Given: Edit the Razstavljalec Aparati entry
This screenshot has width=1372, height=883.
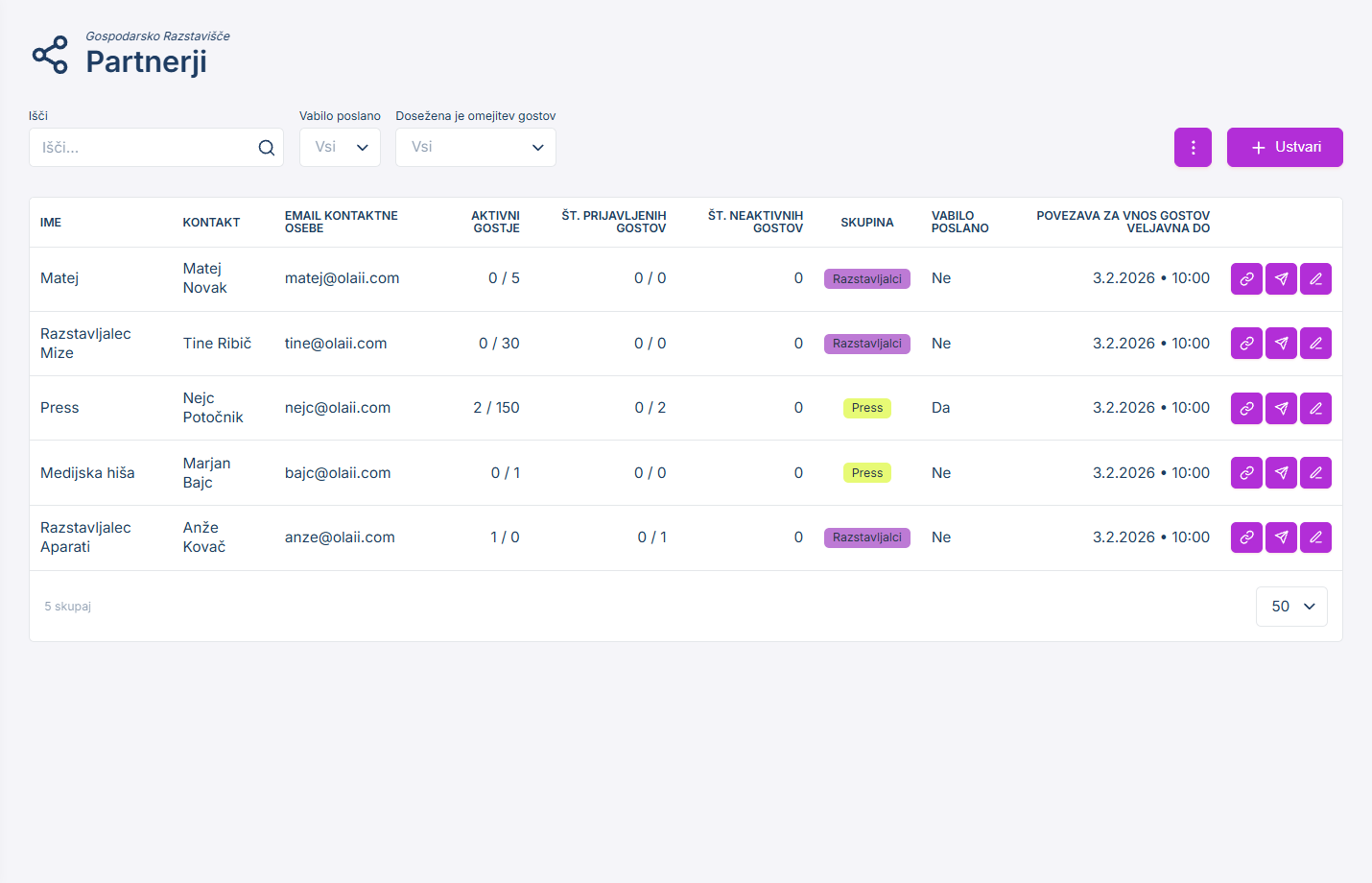Looking at the screenshot, I should [x=1315, y=537].
